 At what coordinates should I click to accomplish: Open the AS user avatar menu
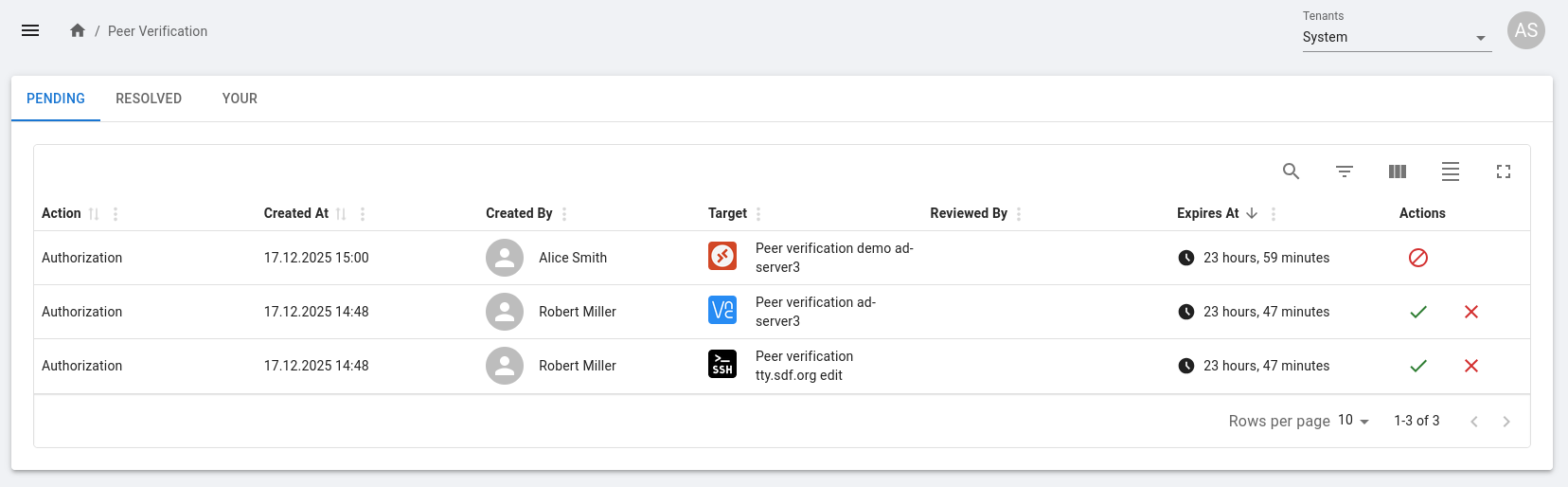1525,30
